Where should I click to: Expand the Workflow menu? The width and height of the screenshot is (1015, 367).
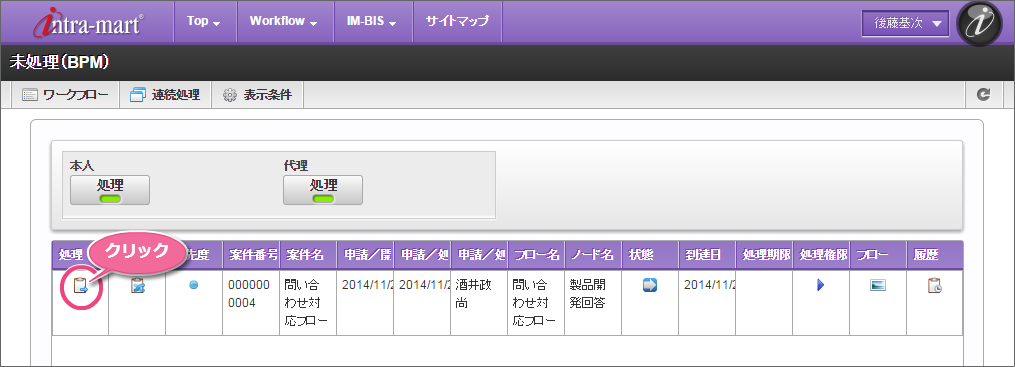click(x=284, y=21)
